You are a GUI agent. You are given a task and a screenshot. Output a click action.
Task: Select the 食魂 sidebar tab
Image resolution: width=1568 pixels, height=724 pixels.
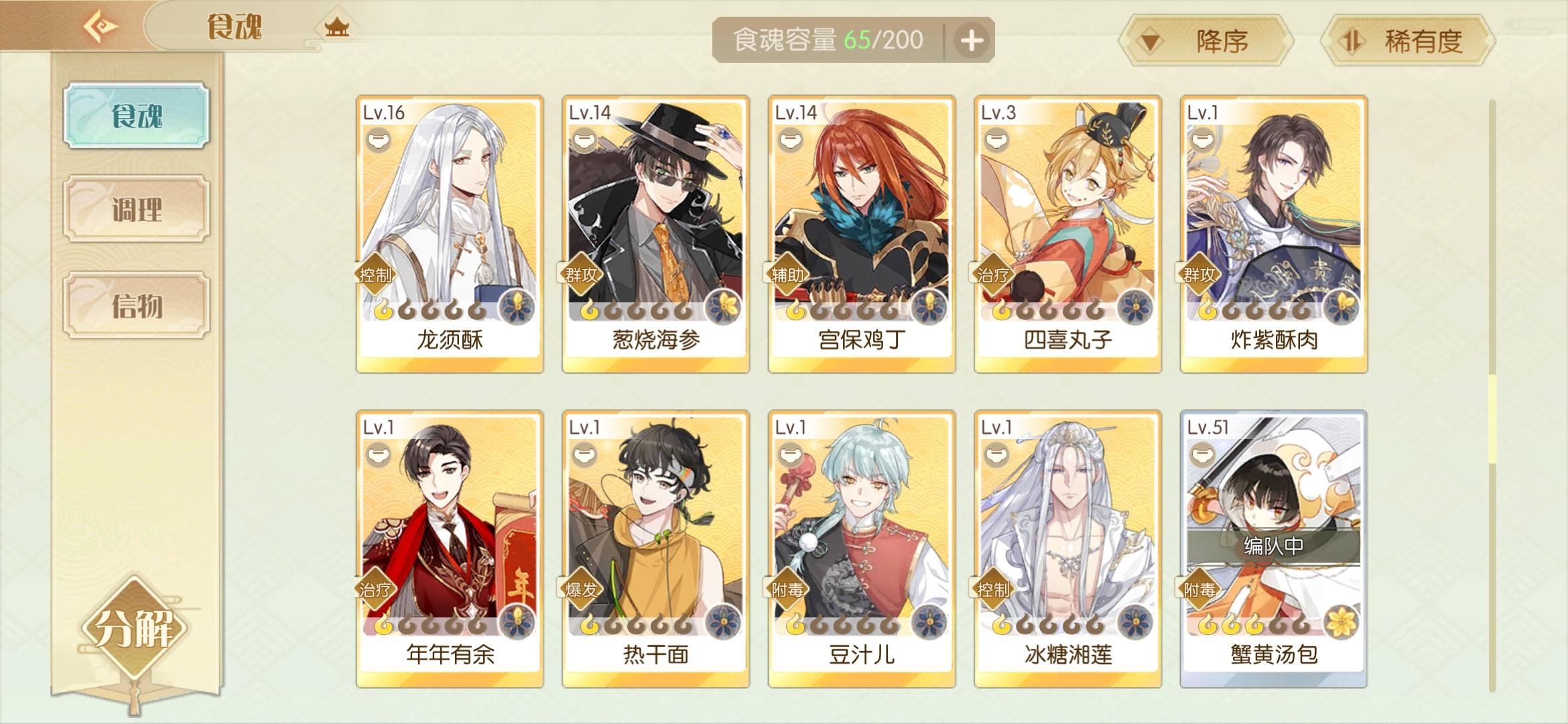point(137,115)
